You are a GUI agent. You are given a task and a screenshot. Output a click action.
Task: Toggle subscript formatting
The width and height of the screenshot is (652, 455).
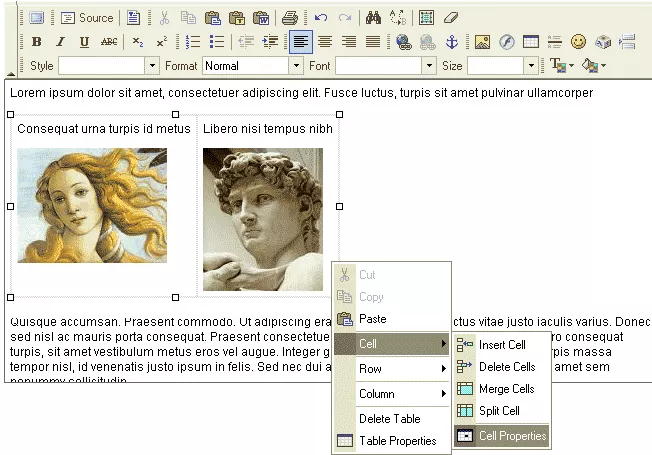click(x=138, y=42)
